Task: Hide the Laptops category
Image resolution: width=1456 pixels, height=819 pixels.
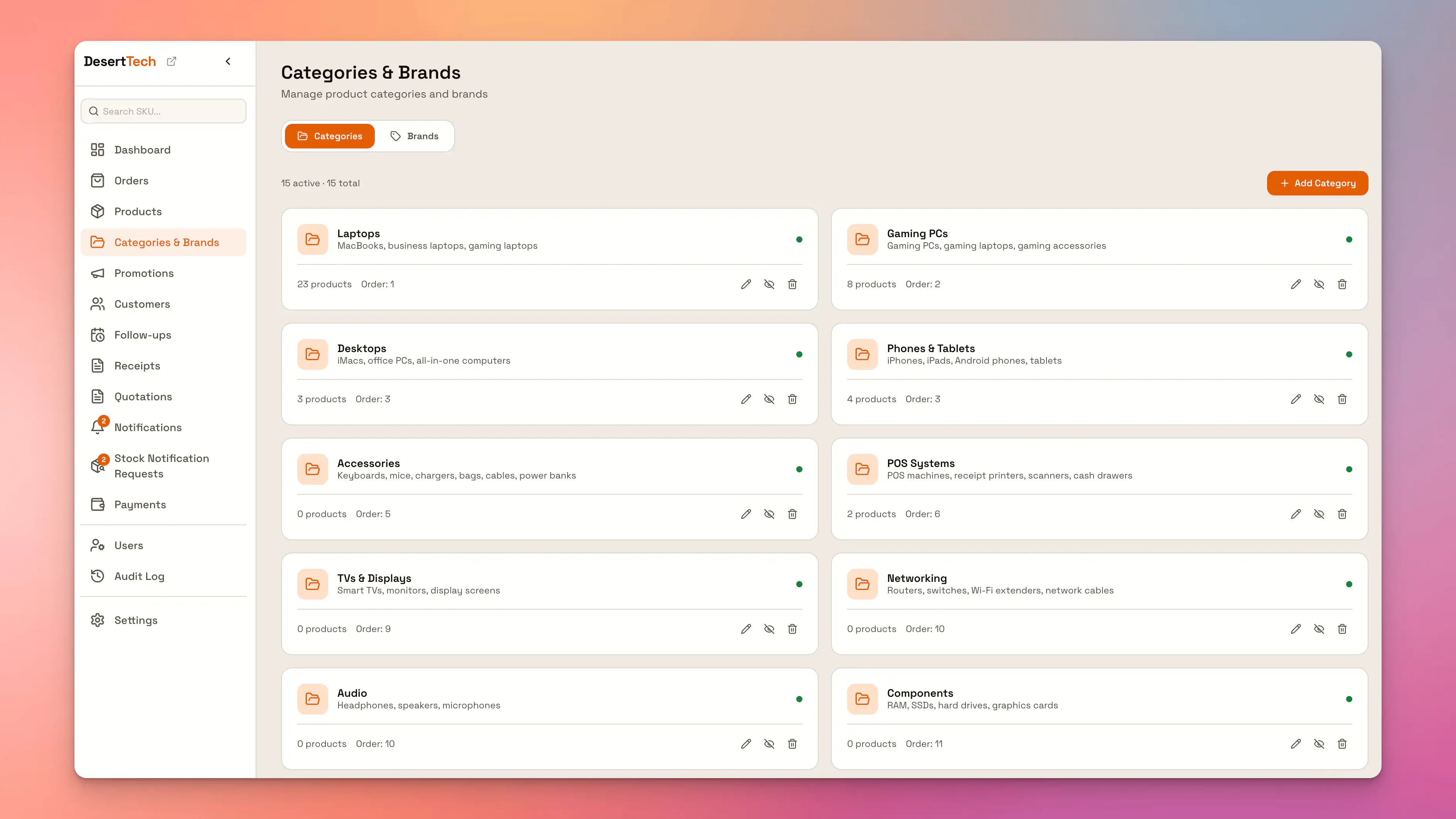Action: [x=769, y=284]
